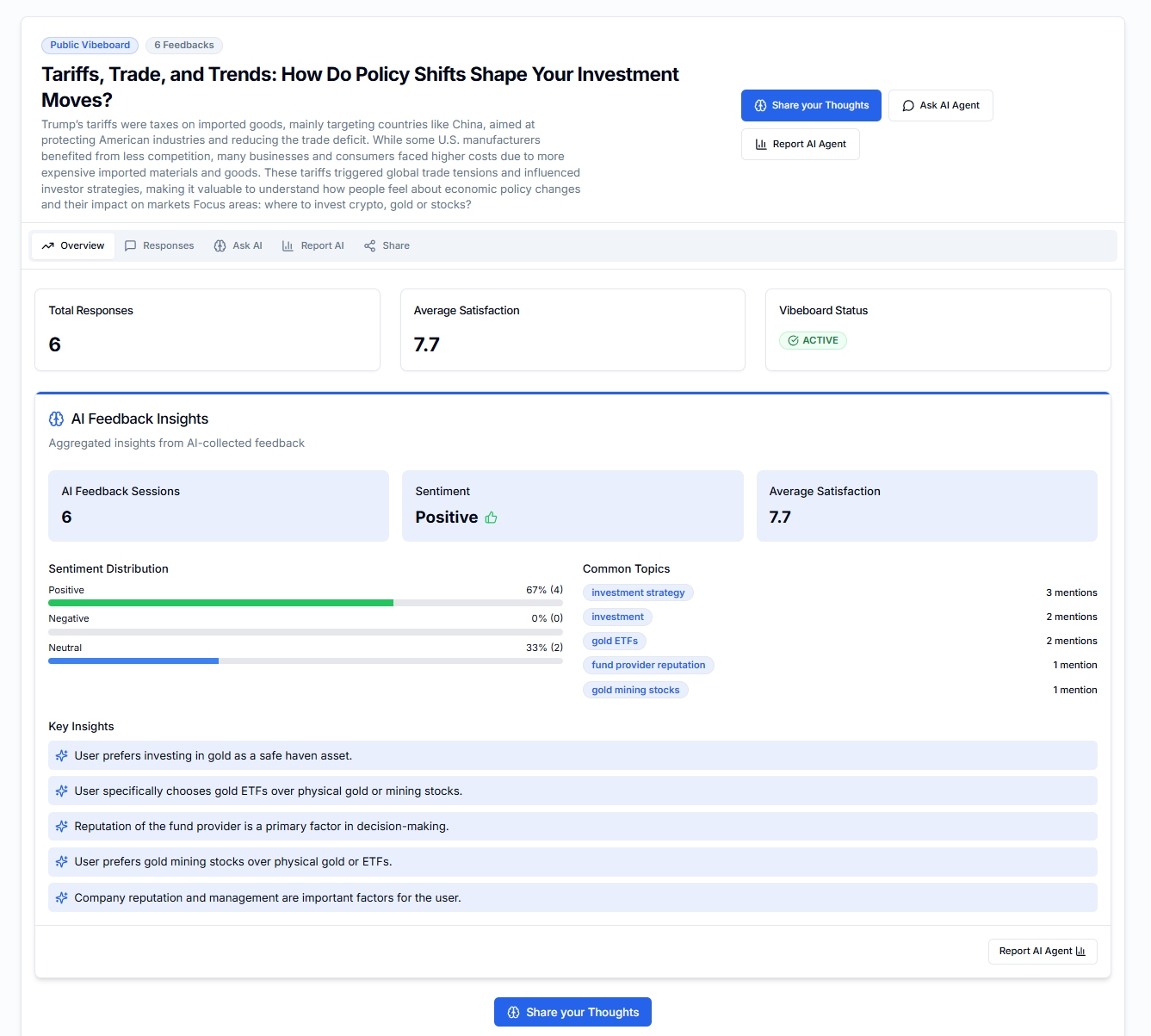This screenshot has width=1151, height=1036.
Task: Select the gold mining stocks tag
Action: pos(635,691)
